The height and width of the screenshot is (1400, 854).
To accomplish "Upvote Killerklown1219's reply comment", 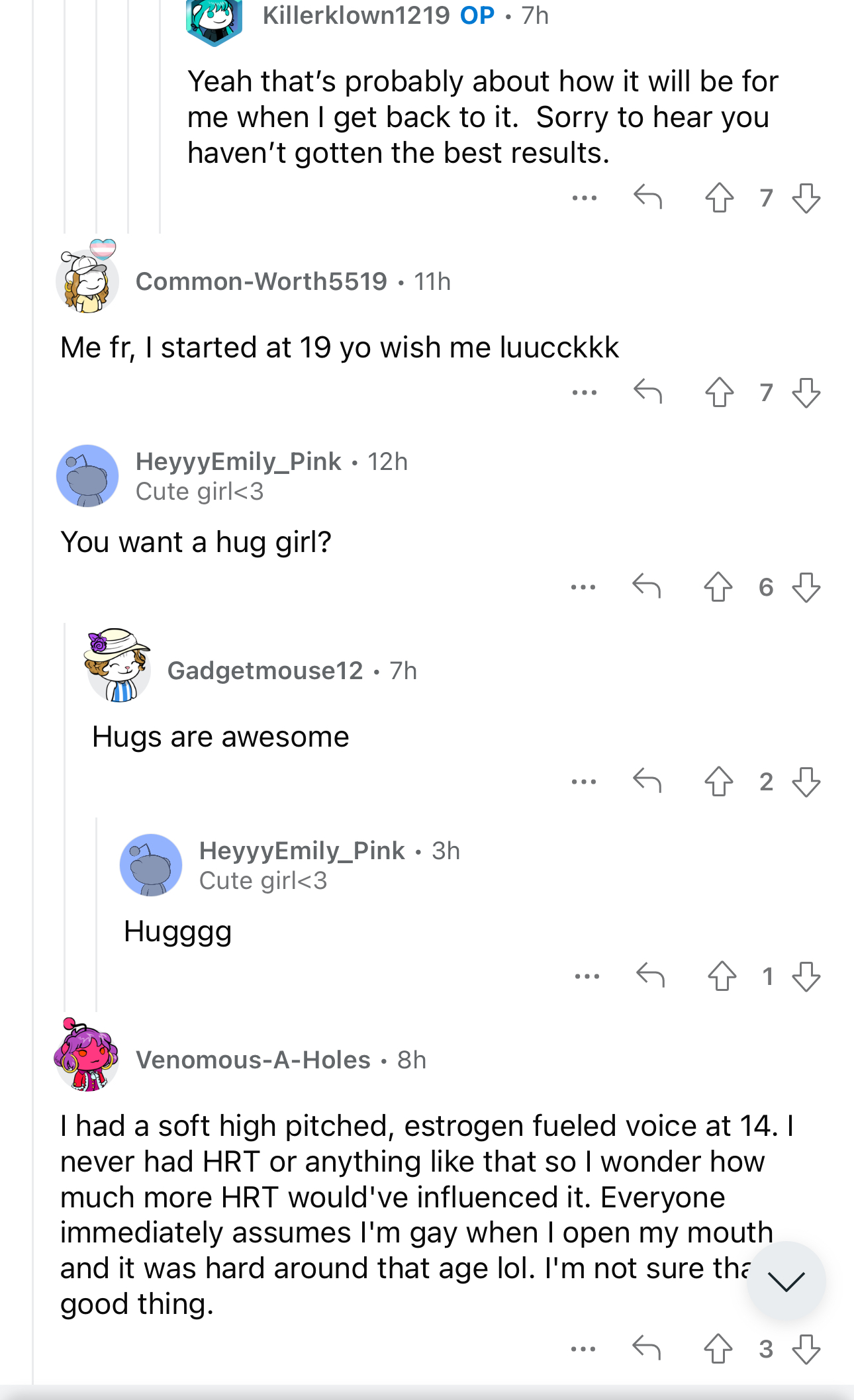I will pos(719,197).
